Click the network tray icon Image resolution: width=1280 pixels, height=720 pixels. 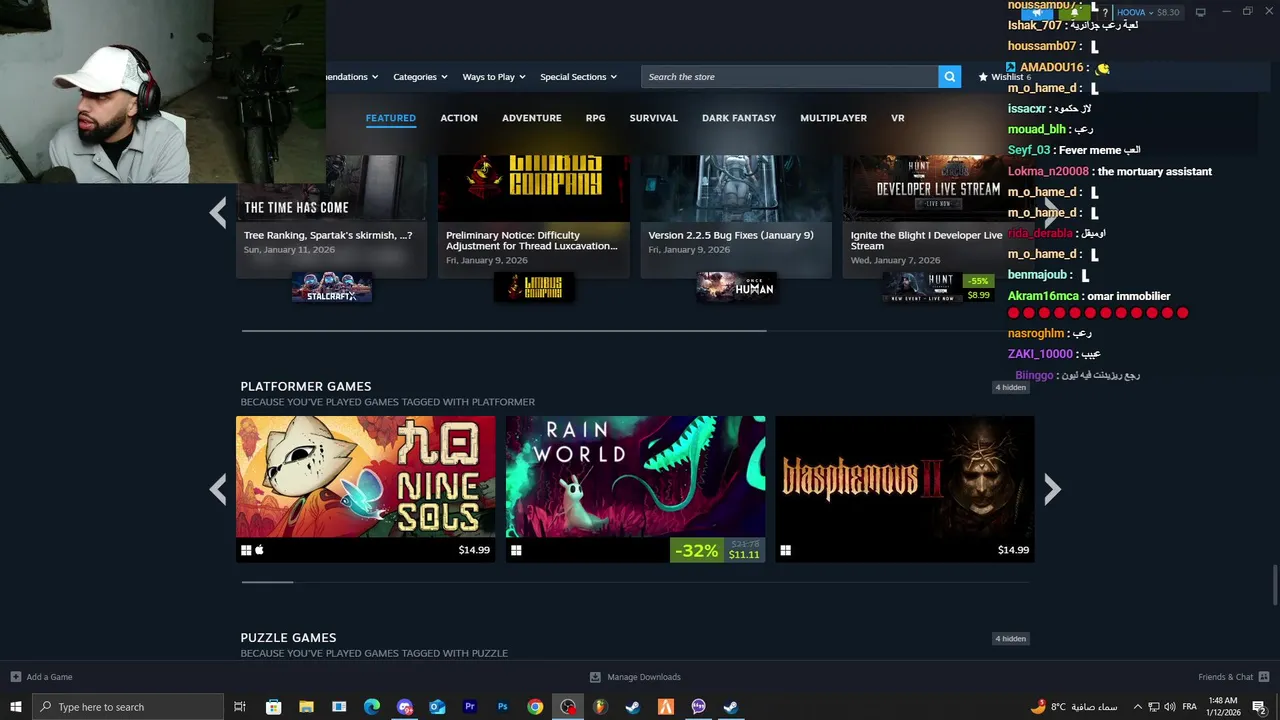coord(1154,707)
